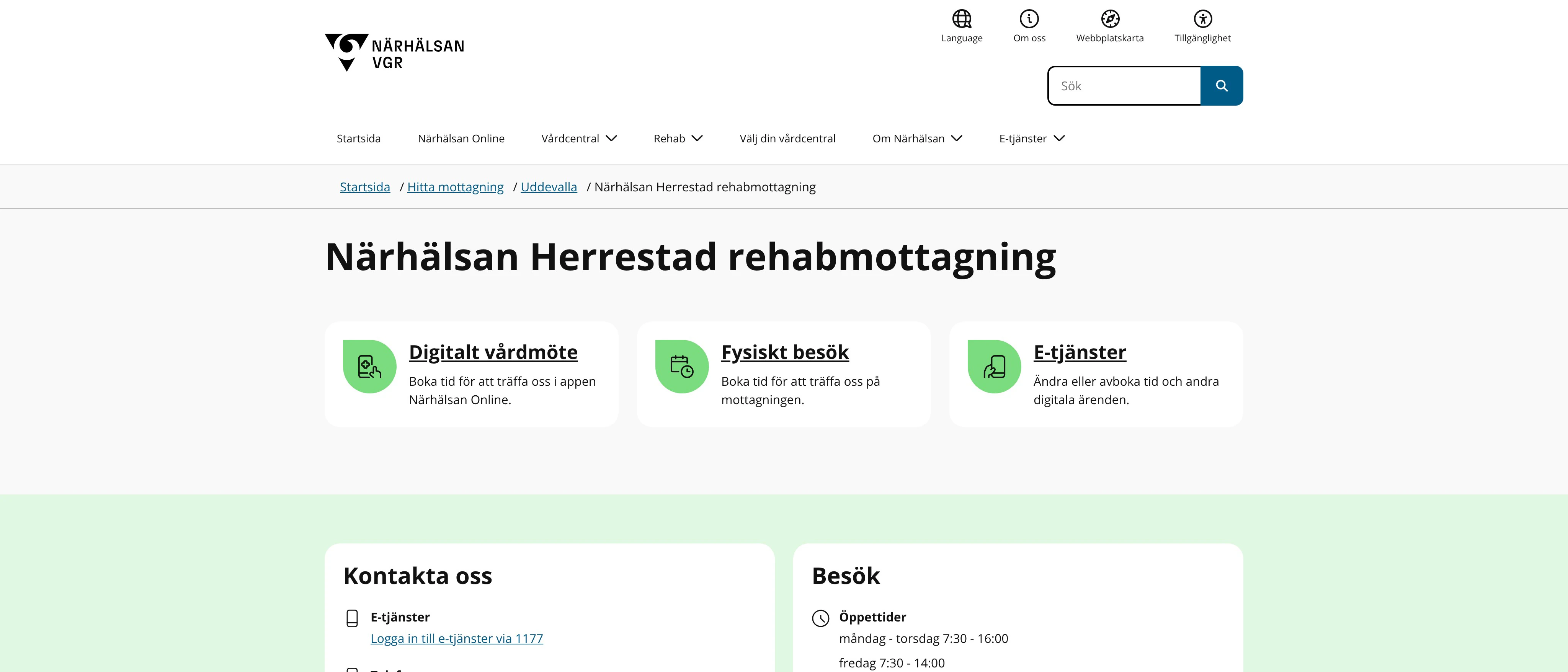Open the E-tjänster card heading link
This screenshot has width=1568, height=672.
click(1080, 352)
